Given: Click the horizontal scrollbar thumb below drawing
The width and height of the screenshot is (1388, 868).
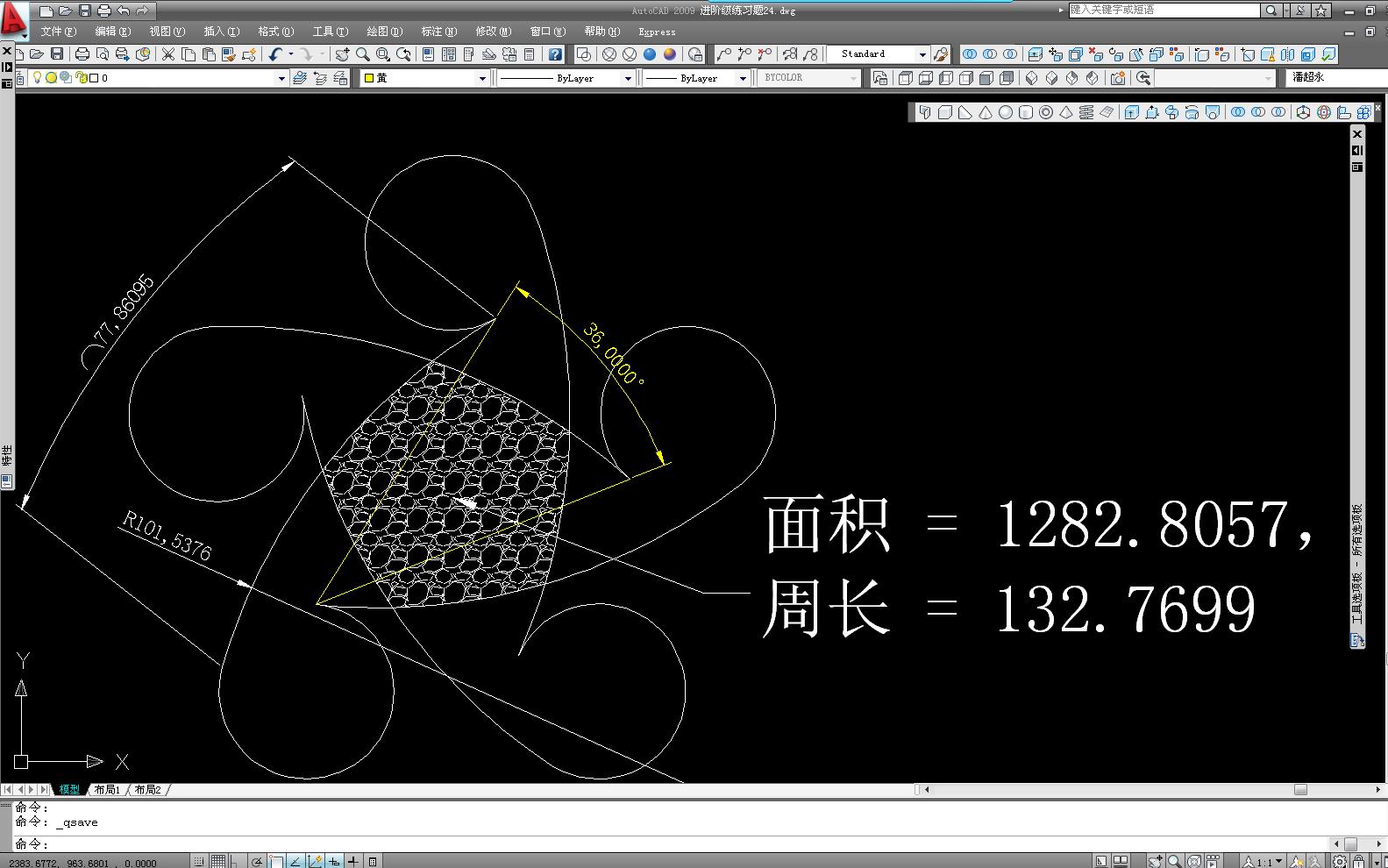Looking at the screenshot, I should [x=1300, y=790].
